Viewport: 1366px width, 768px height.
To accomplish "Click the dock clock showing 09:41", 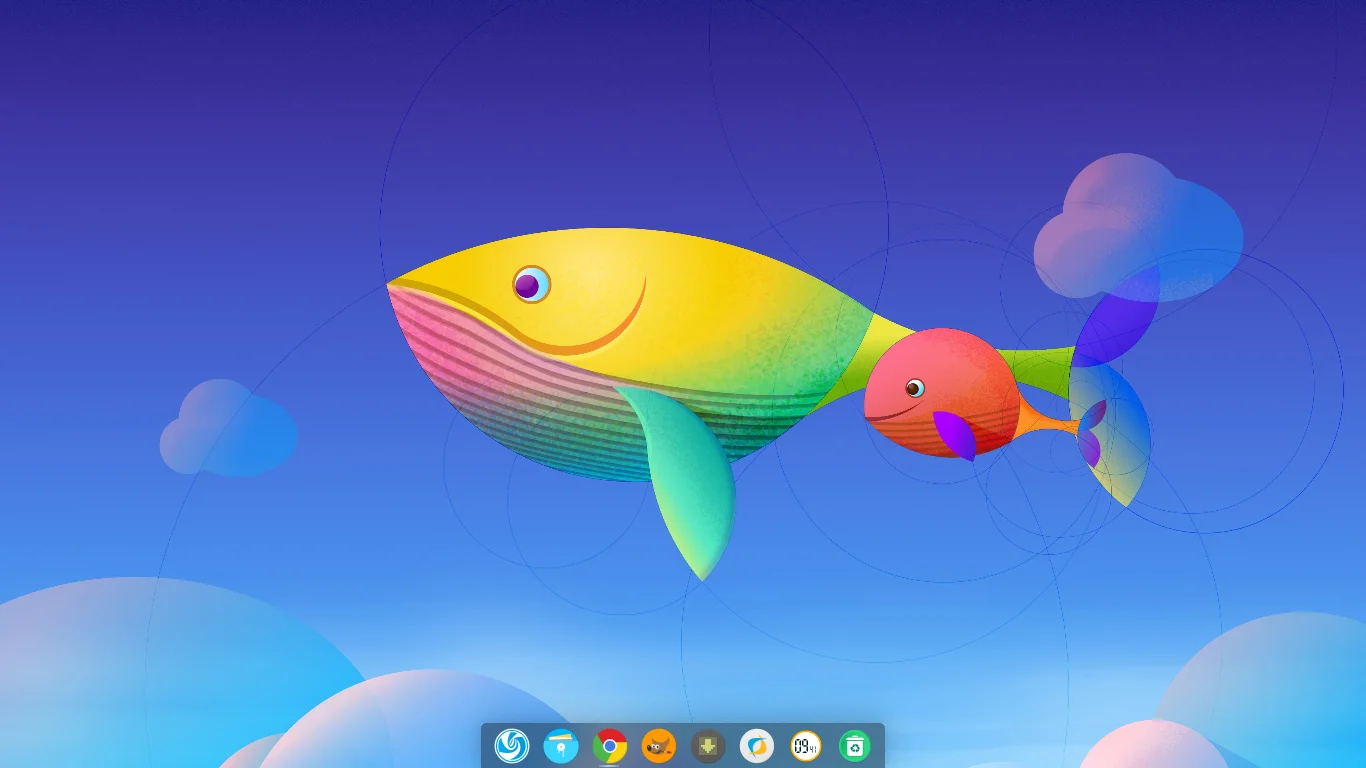I will (806, 745).
